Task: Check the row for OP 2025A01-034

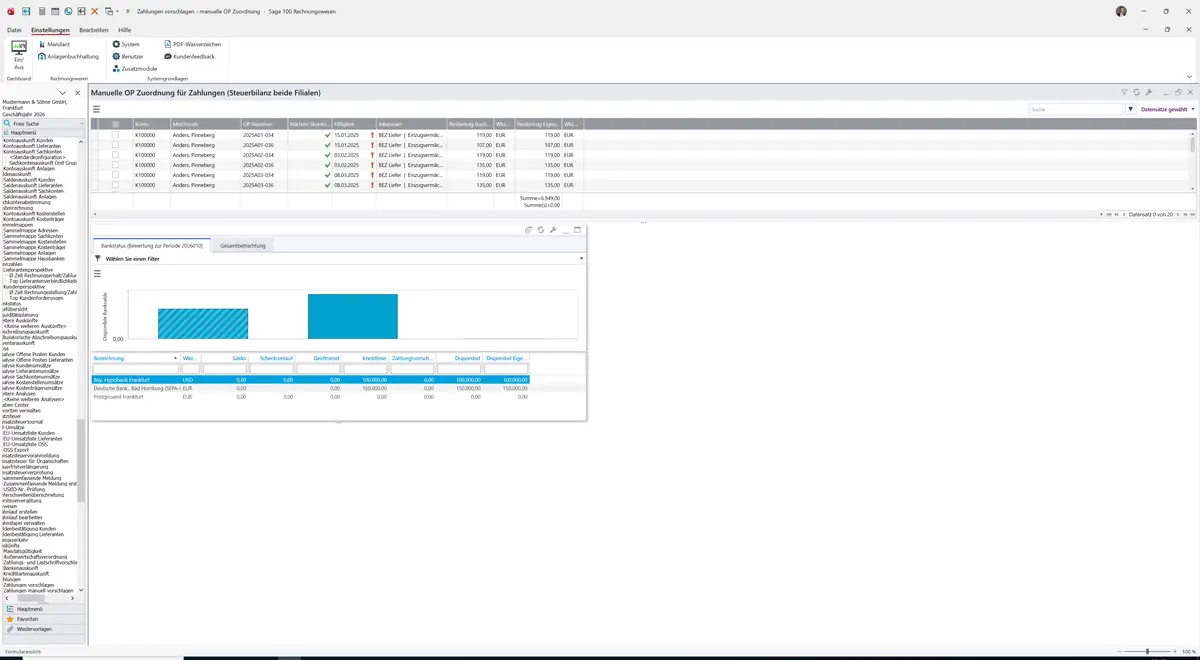Action: (x=115, y=134)
